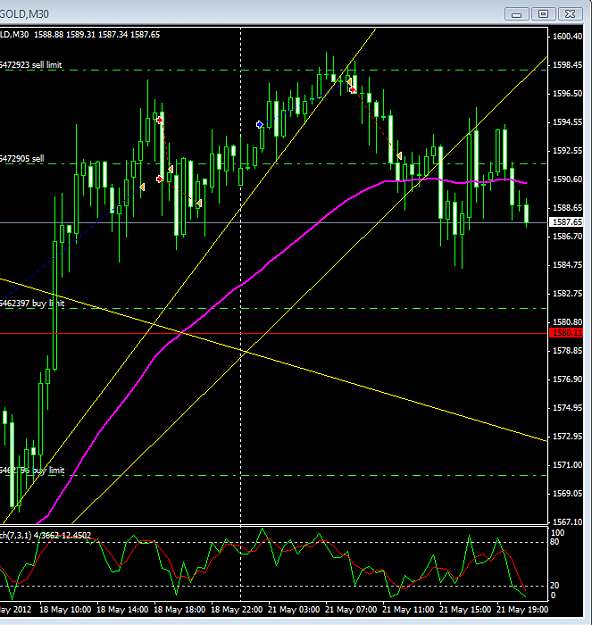
Task: Click the stochastic 20 level label
Action: [x=555, y=586]
